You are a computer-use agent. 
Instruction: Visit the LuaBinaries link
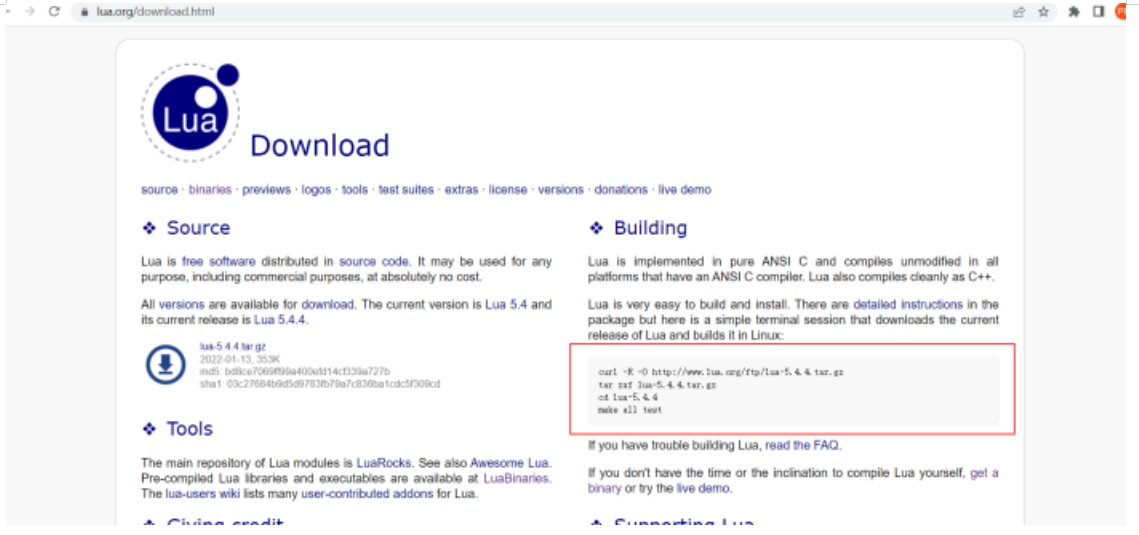coord(516,478)
